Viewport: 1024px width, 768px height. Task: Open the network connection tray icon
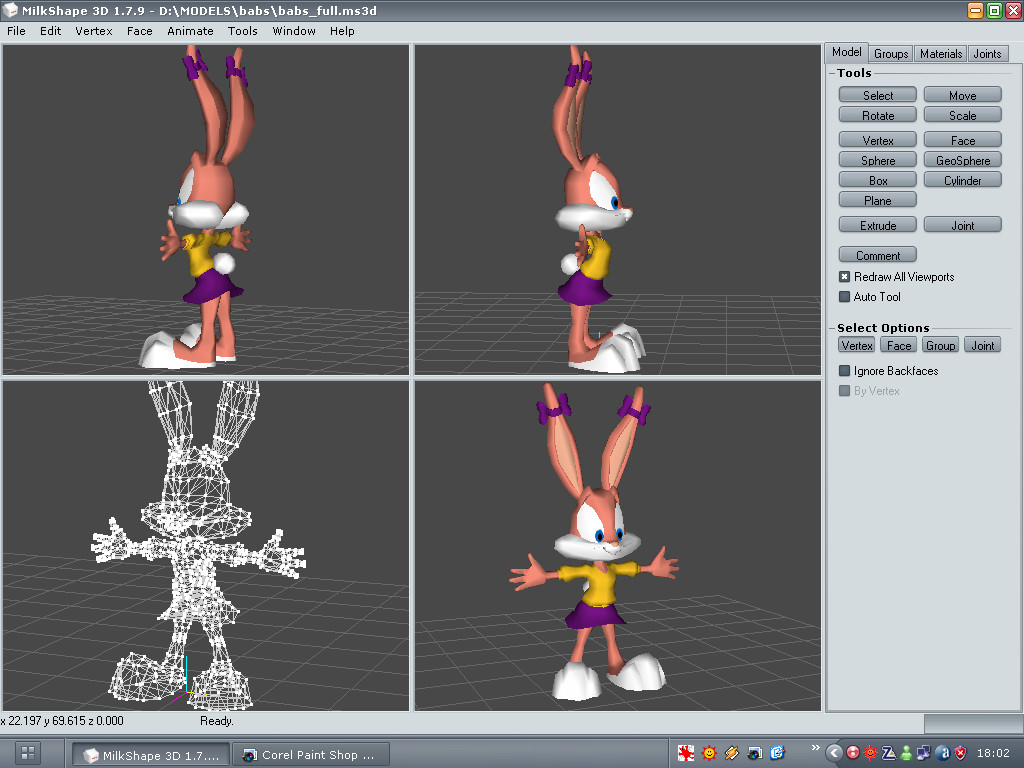924,753
